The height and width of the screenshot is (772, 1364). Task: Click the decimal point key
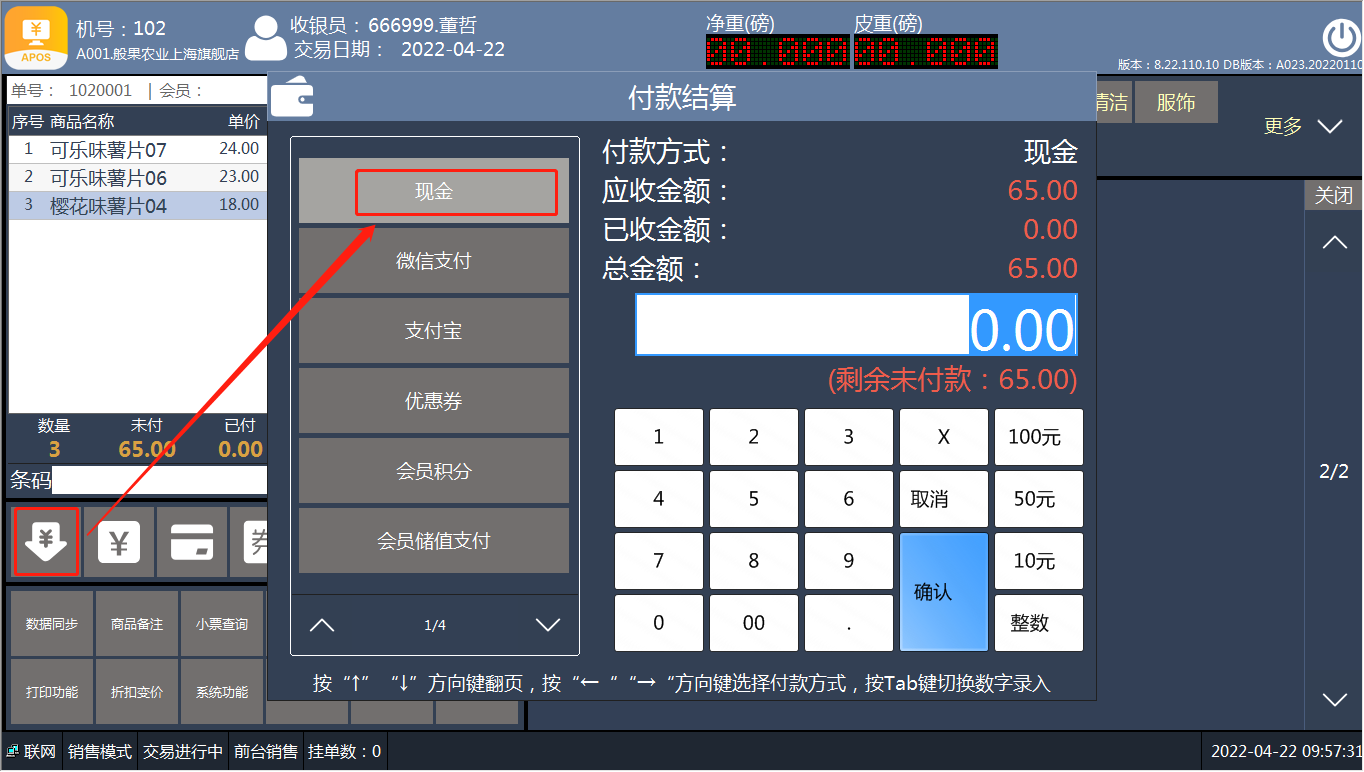pyautogui.click(x=849, y=623)
